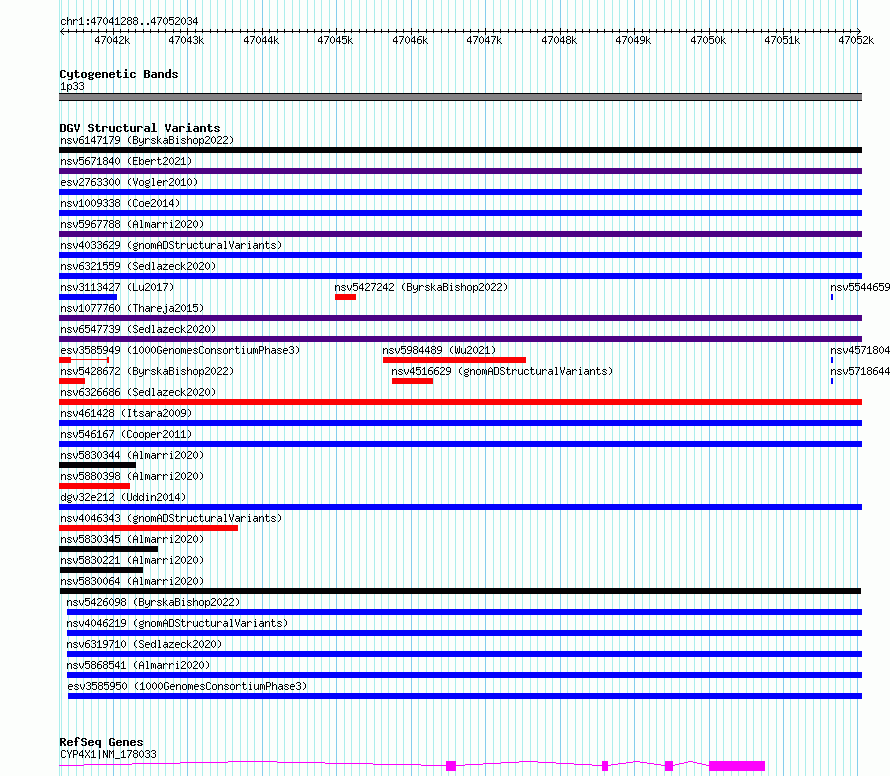Open nsv5880398 (Almarri2020) label

tap(132, 476)
